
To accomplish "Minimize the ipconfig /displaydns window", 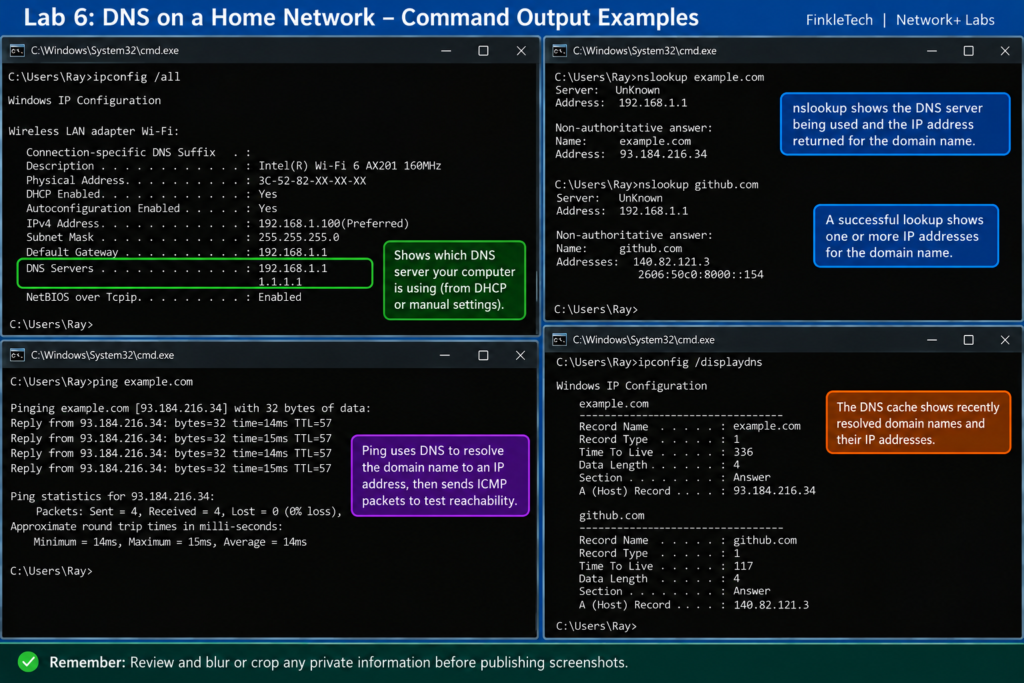I will (x=932, y=340).
